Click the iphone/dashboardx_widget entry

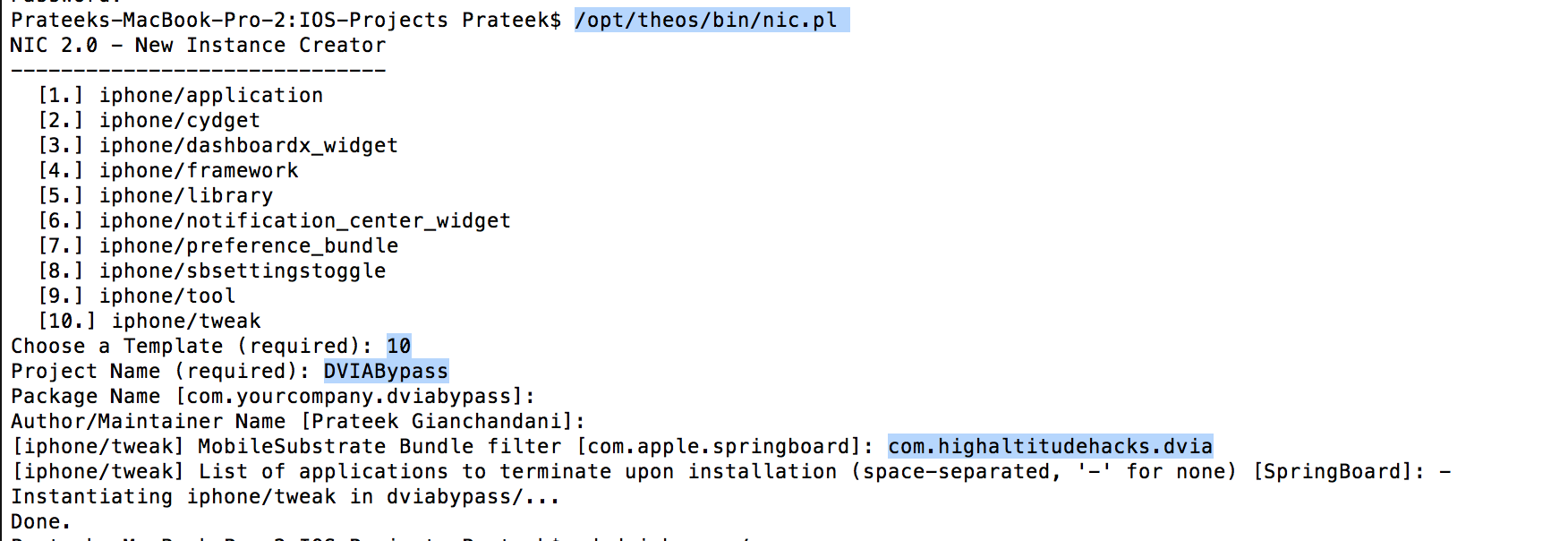click(218, 145)
